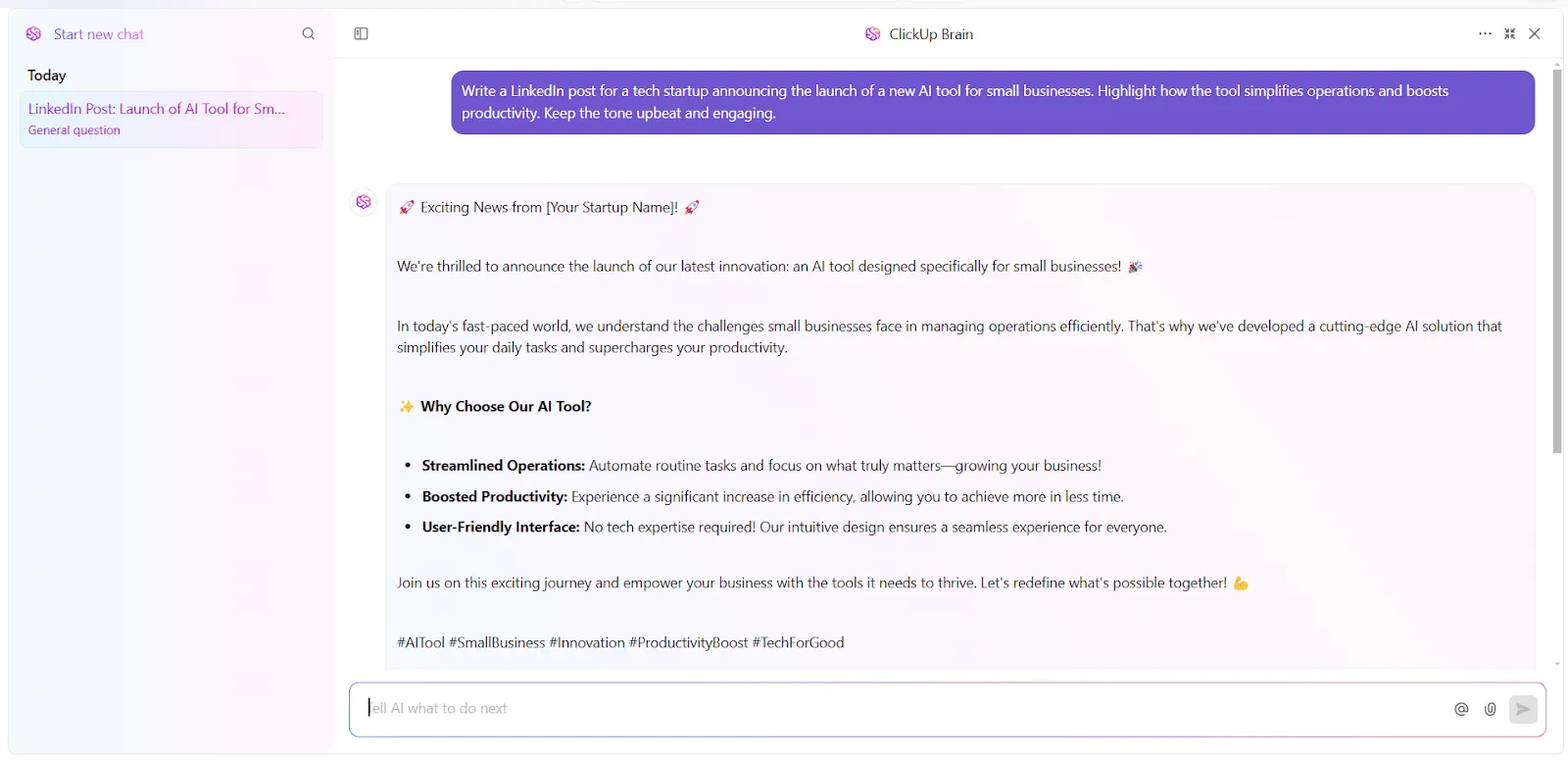This screenshot has height=760, width=1568.
Task: Click the @ mention icon
Action: coord(1461,709)
